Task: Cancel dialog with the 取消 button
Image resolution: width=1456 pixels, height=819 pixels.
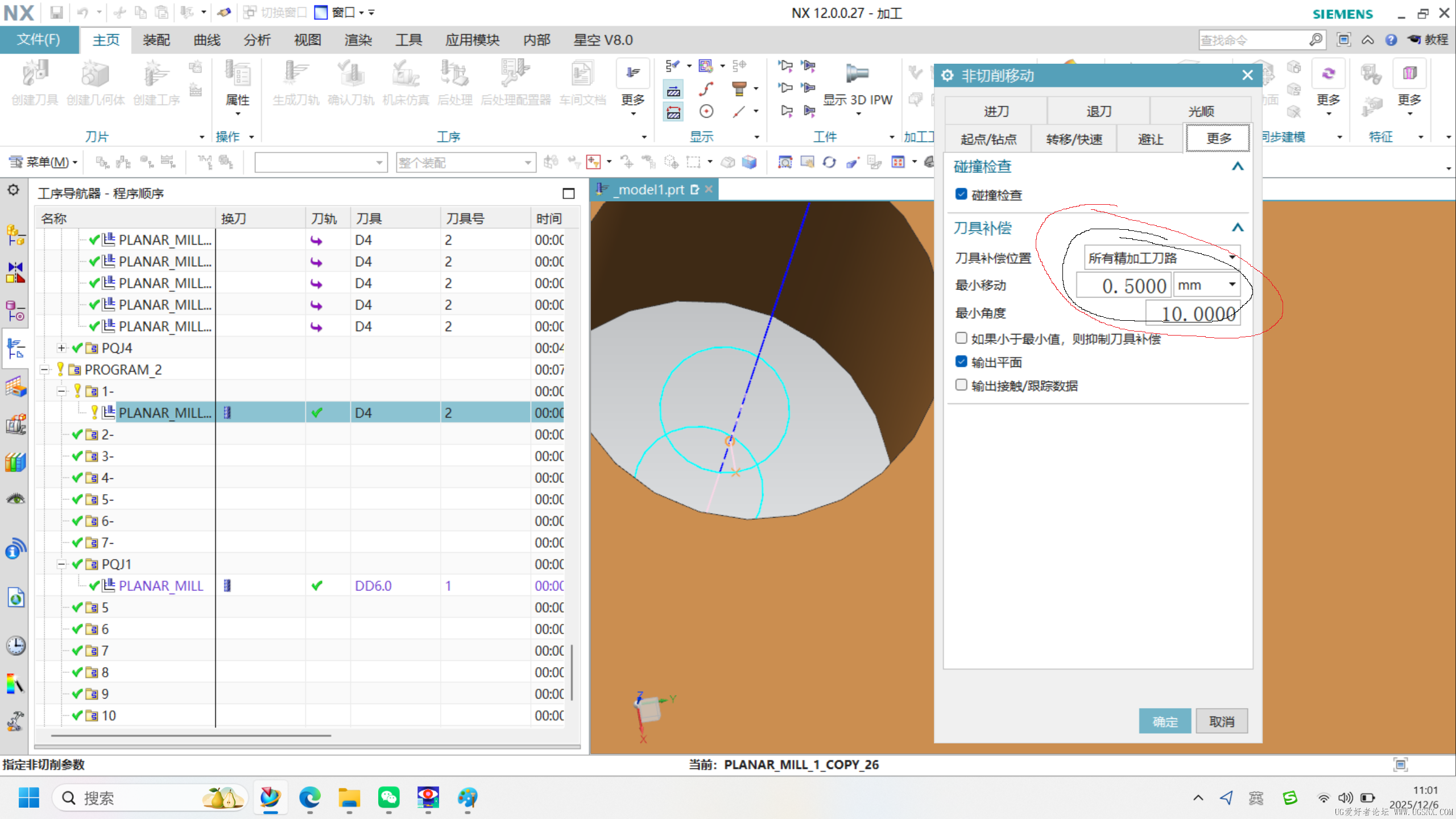Action: coord(1221,721)
